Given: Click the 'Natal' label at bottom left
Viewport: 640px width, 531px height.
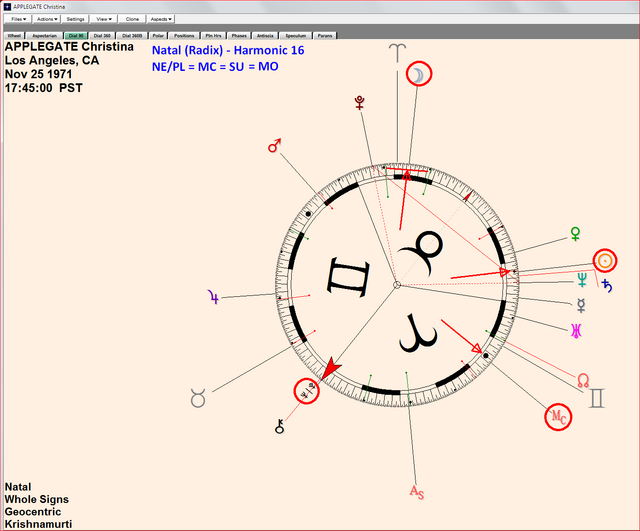Looking at the screenshot, I should coord(18,487).
